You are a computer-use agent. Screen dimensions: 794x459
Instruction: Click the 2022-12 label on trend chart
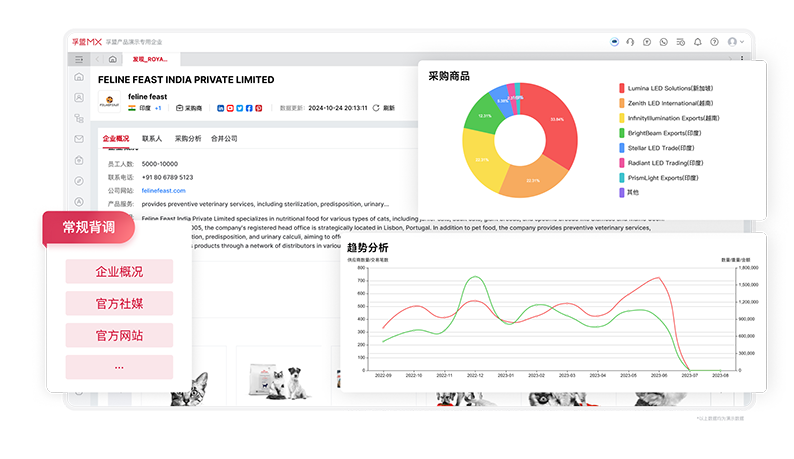click(x=475, y=375)
